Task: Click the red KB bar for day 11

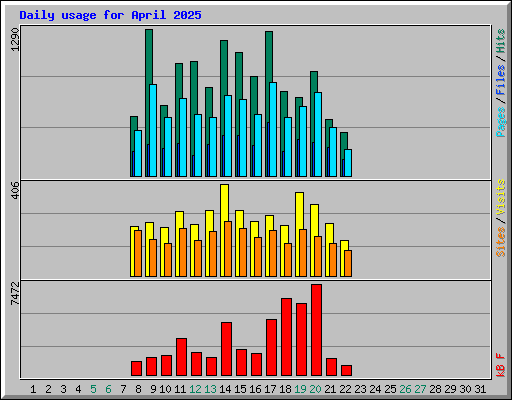Action: click(x=181, y=357)
